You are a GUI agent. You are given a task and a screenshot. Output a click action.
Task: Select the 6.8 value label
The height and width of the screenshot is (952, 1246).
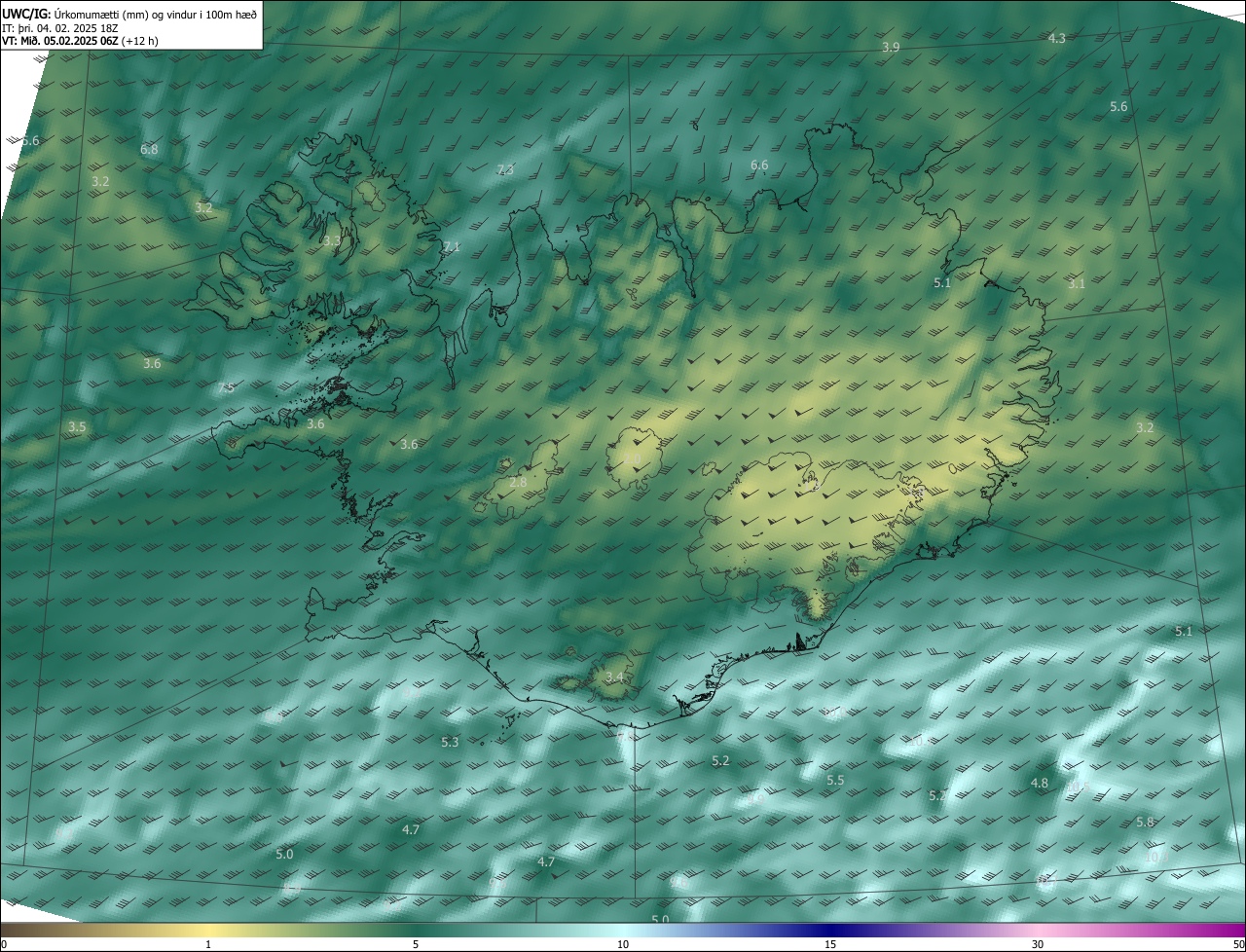pyautogui.click(x=149, y=150)
